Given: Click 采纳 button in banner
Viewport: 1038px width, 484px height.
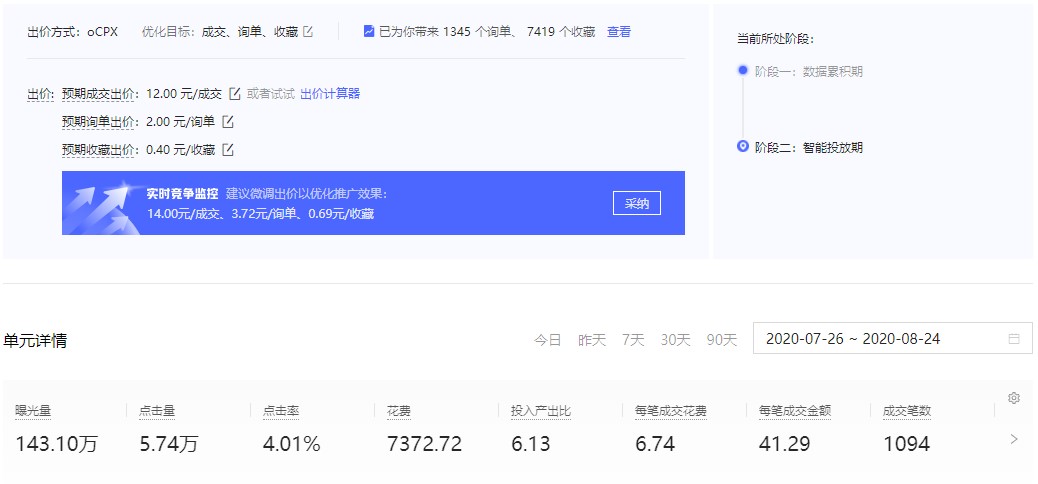Looking at the screenshot, I should pyautogui.click(x=637, y=203).
